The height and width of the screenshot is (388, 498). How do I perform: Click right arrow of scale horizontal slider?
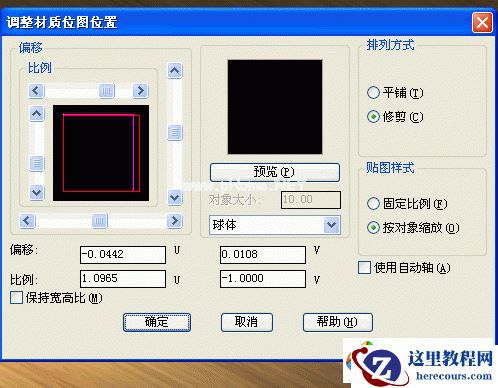point(140,91)
